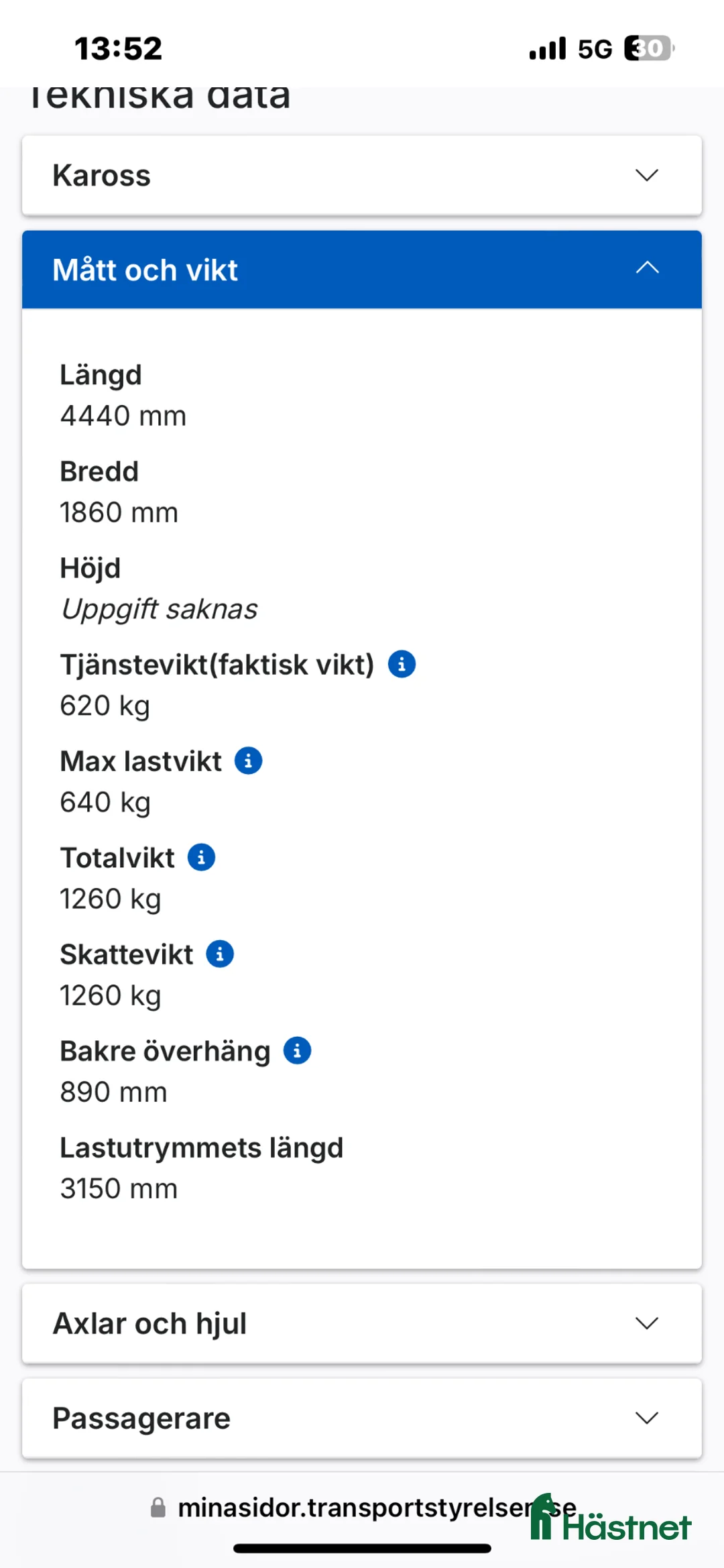Collapse the Mått och vikt section
This screenshot has width=724, height=1568.
pyautogui.click(x=646, y=268)
